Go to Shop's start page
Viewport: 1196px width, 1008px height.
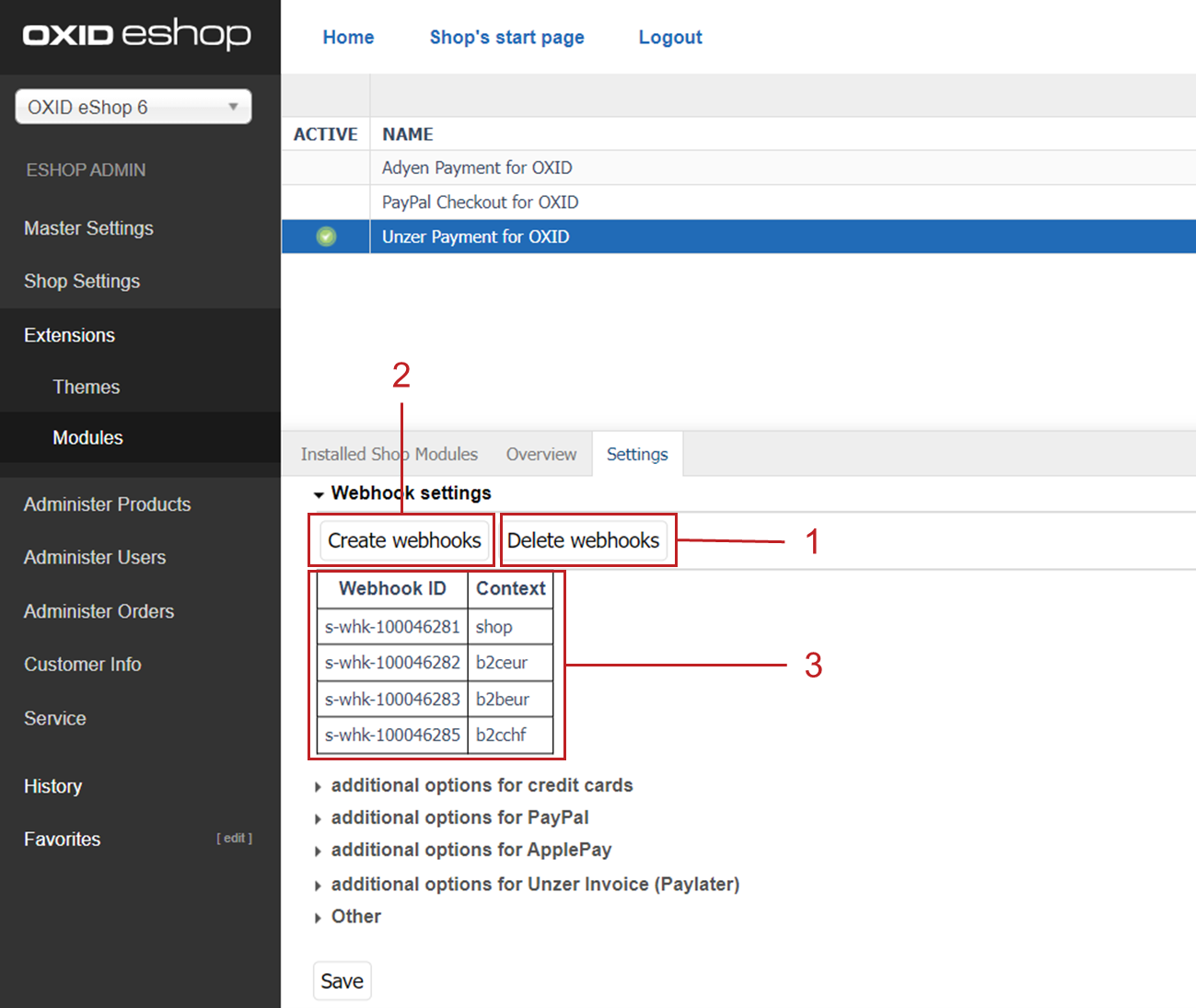pyautogui.click(x=507, y=38)
